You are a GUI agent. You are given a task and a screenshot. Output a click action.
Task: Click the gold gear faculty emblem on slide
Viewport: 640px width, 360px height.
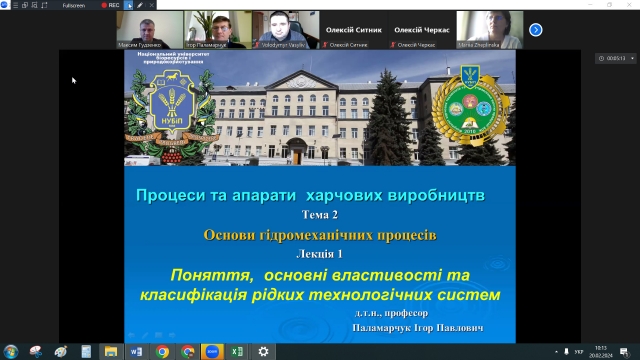click(470, 105)
